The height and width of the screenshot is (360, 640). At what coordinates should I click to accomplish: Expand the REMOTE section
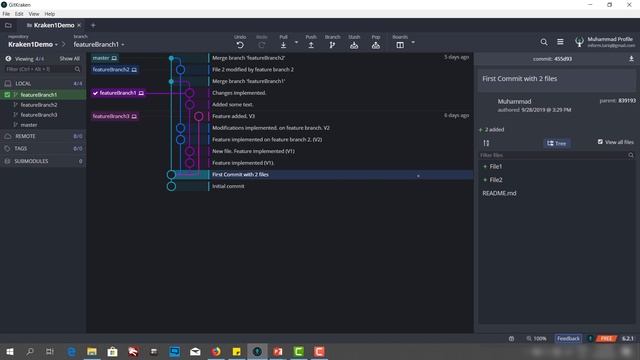tap(43, 136)
